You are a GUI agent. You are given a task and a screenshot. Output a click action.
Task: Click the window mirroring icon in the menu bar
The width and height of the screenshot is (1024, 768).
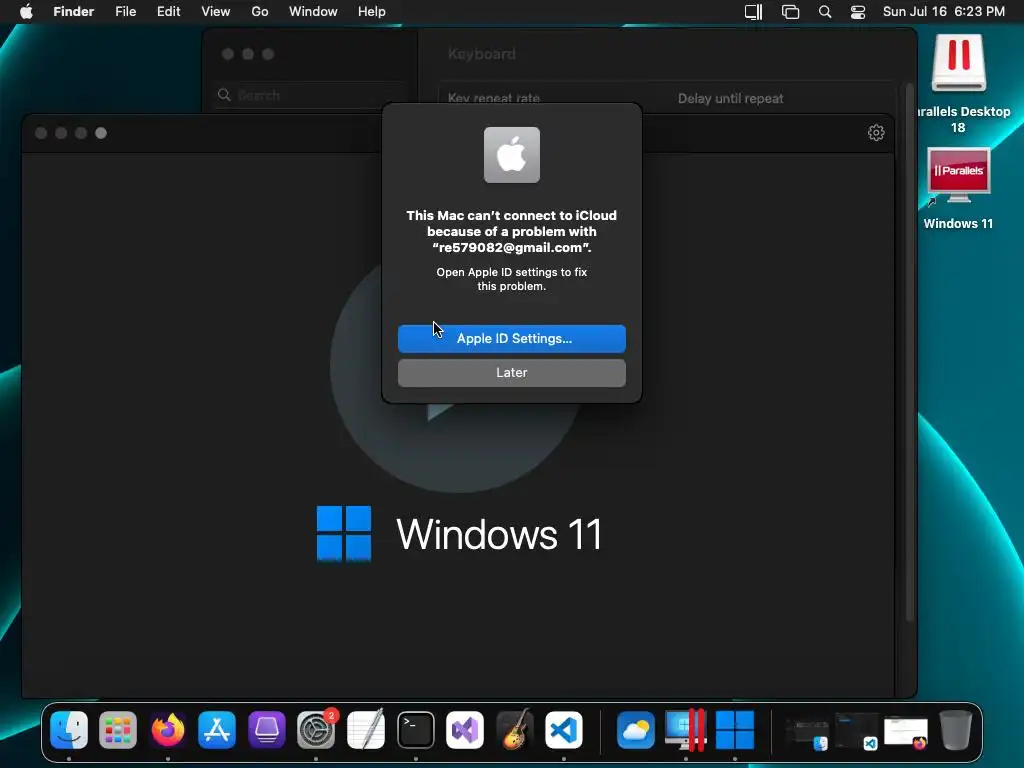coord(790,12)
